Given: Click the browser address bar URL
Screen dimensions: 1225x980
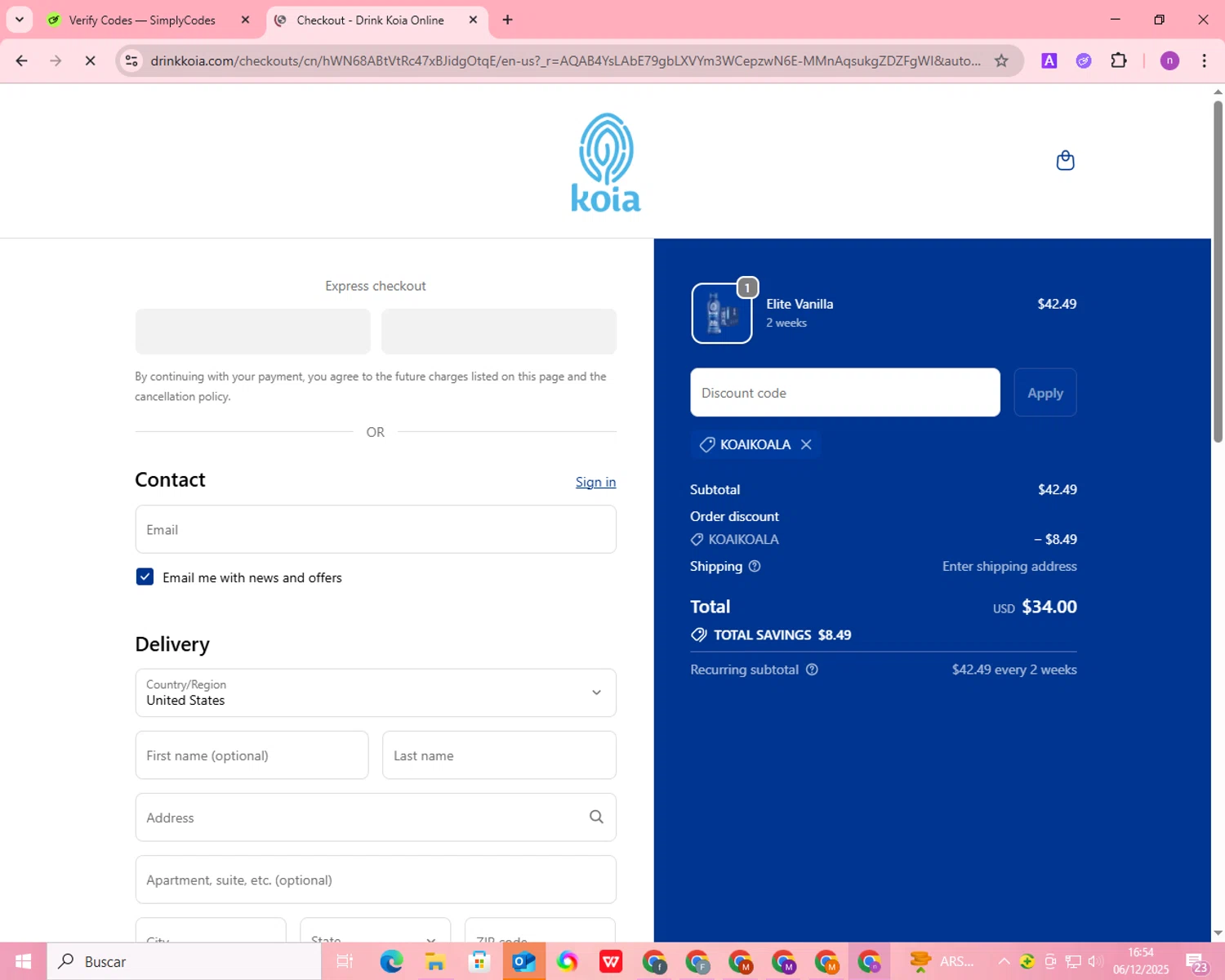Looking at the screenshot, I should [565, 60].
